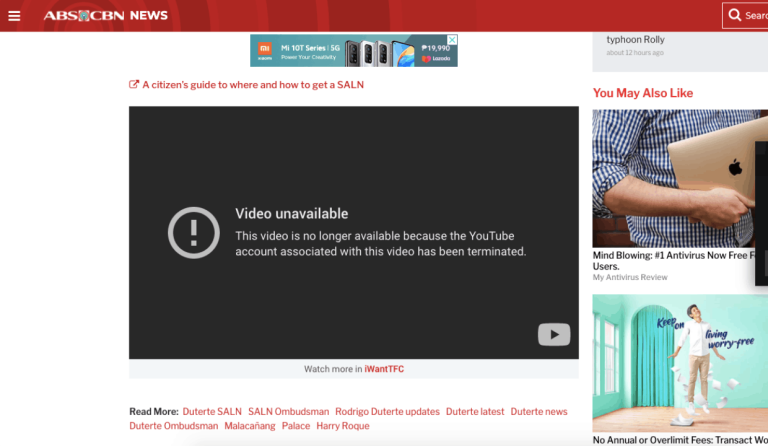Click the You May Also Like heading

point(643,93)
